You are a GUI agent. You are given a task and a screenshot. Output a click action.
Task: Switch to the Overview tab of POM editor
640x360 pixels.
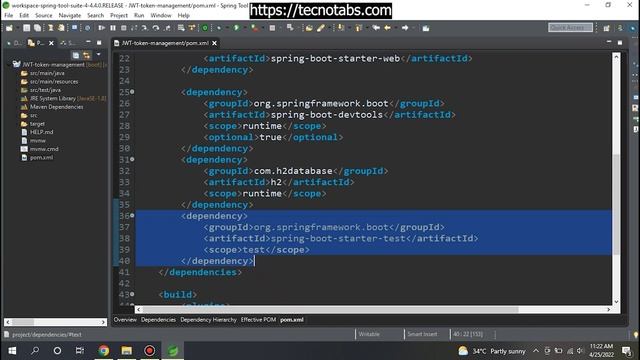click(125, 320)
